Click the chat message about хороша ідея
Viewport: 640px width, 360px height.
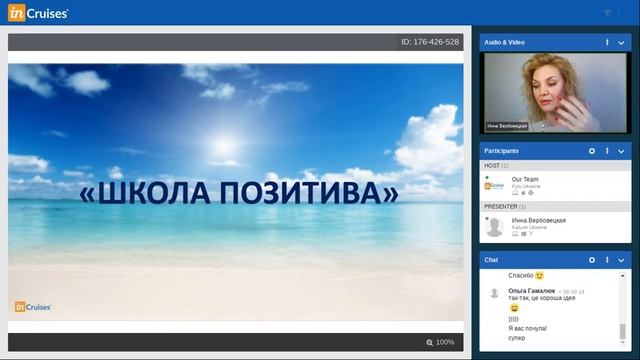pos(542,298)
